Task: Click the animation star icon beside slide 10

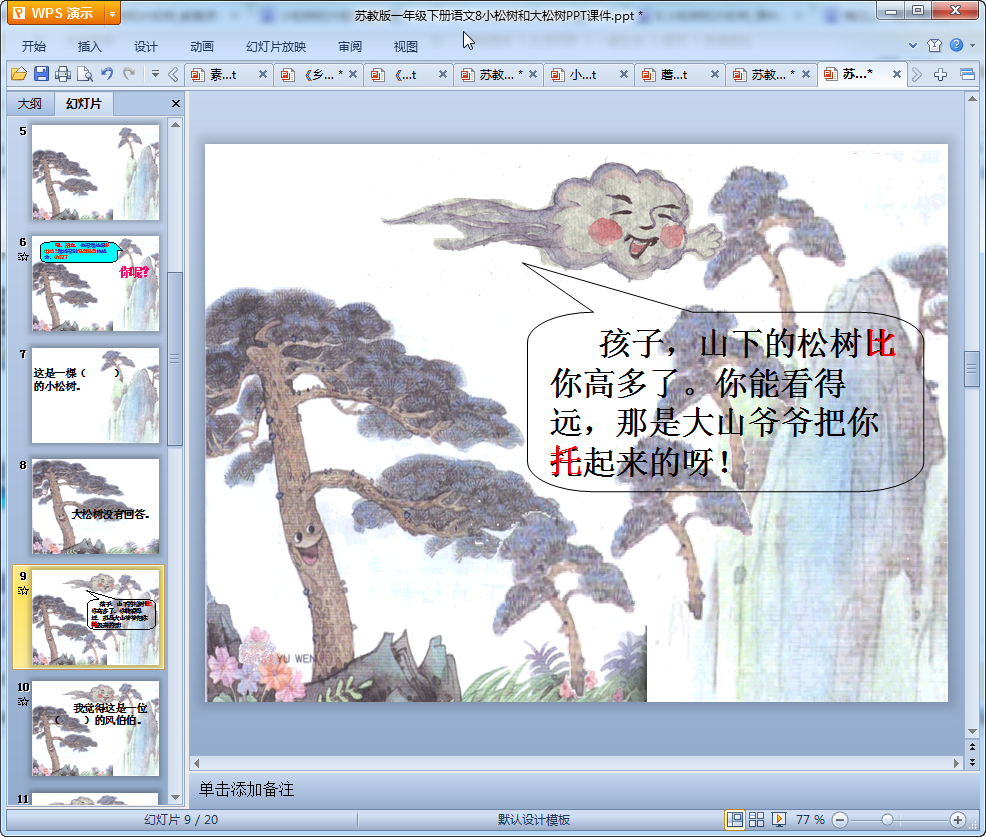Action: point(23,701)
